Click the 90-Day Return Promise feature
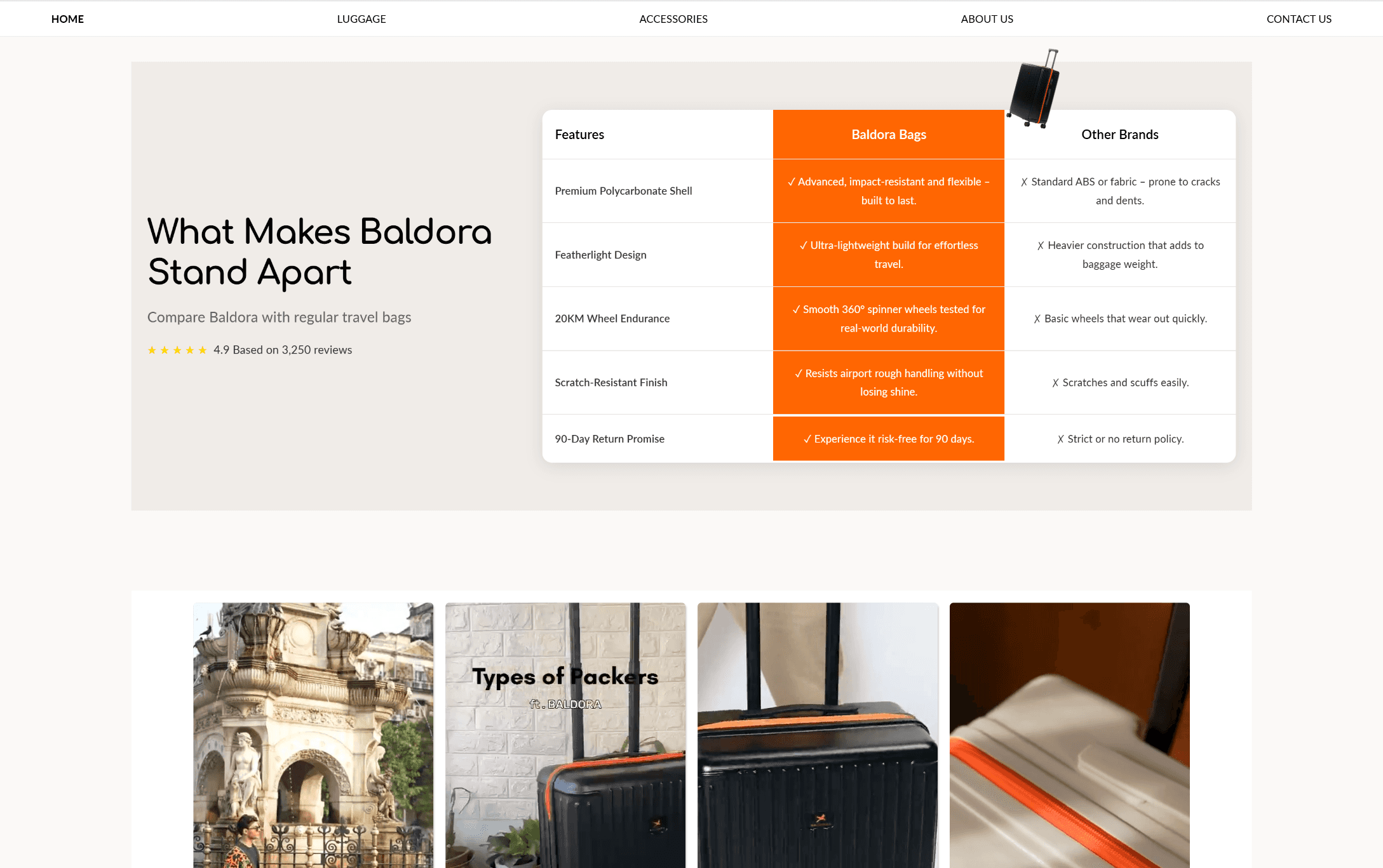The width and height of the screenshot is (1383, 868). point(609,439)
